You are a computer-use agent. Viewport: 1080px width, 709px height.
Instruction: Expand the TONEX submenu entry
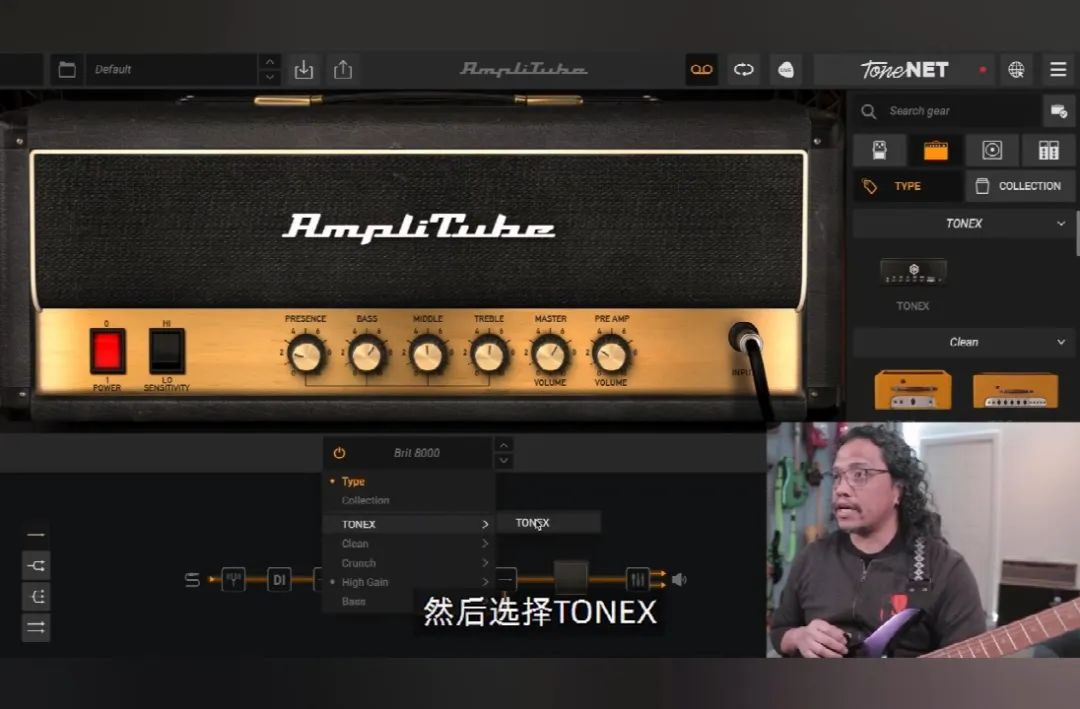409,524
